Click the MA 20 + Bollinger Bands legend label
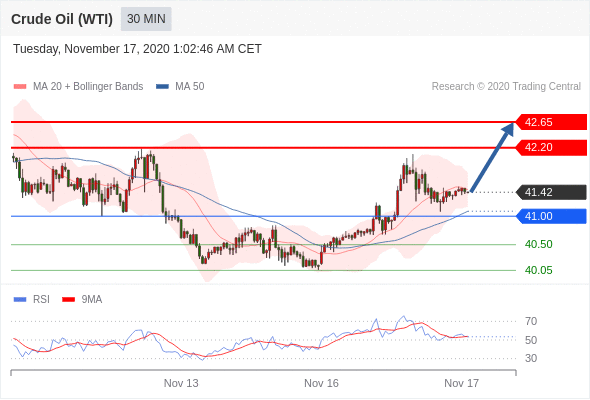This screenshot has height=400, width=590. click(x=88, y=87)
